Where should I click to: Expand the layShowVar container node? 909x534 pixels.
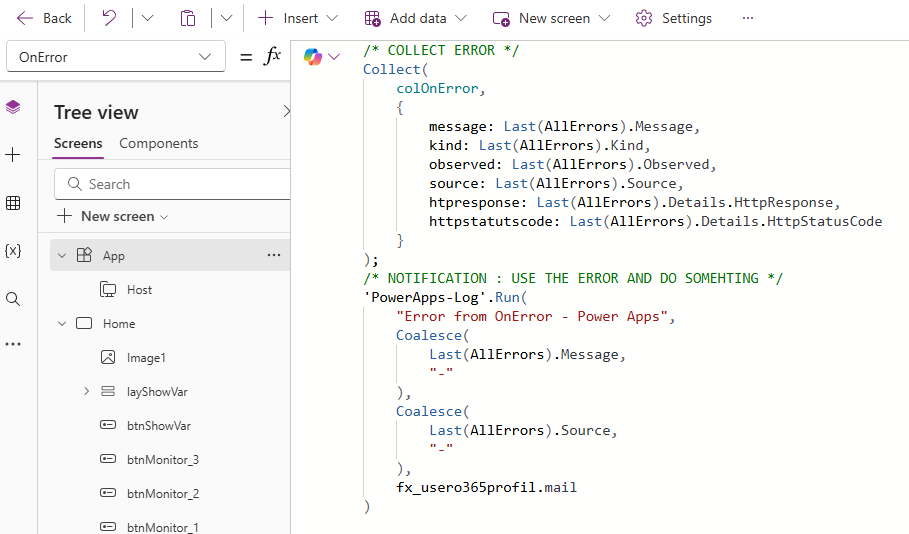click(x=86, y=391)
